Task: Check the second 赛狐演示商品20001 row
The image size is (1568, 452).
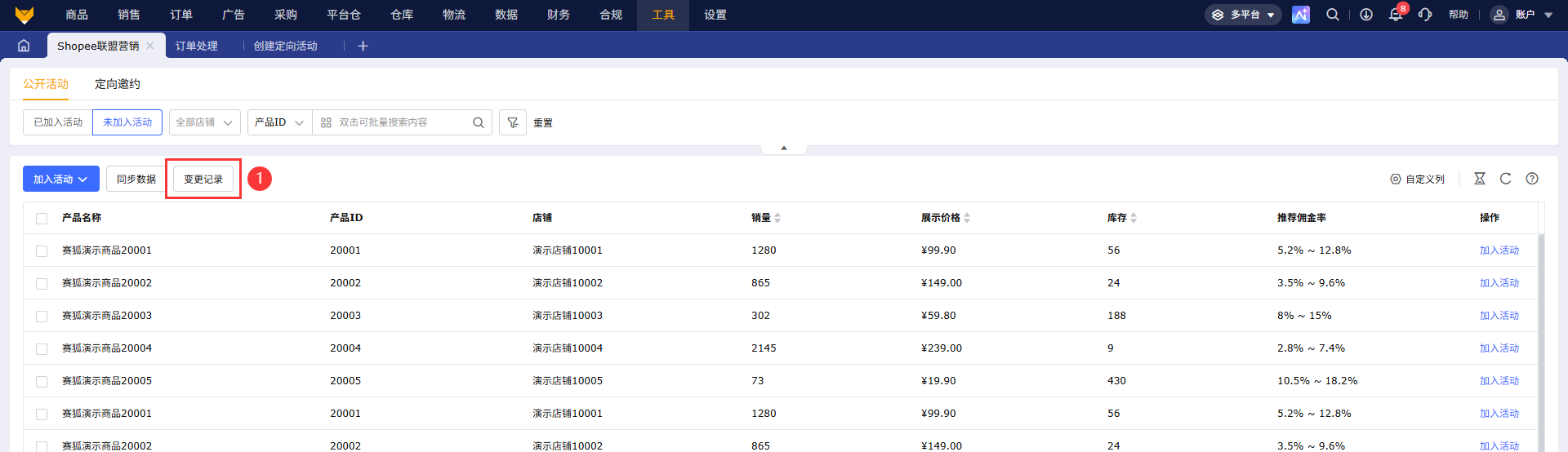Action: [42, 414]
